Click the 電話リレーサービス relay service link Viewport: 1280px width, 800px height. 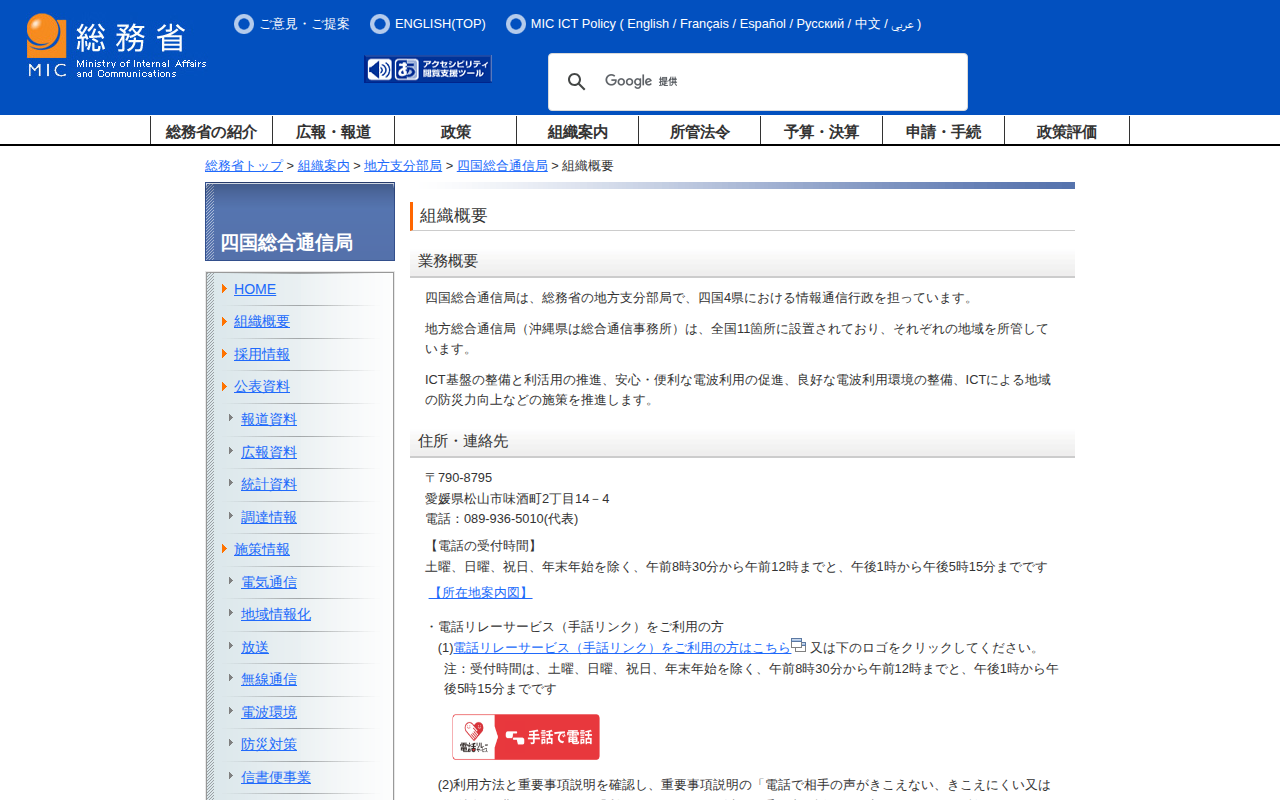click(x=621, y=648)
